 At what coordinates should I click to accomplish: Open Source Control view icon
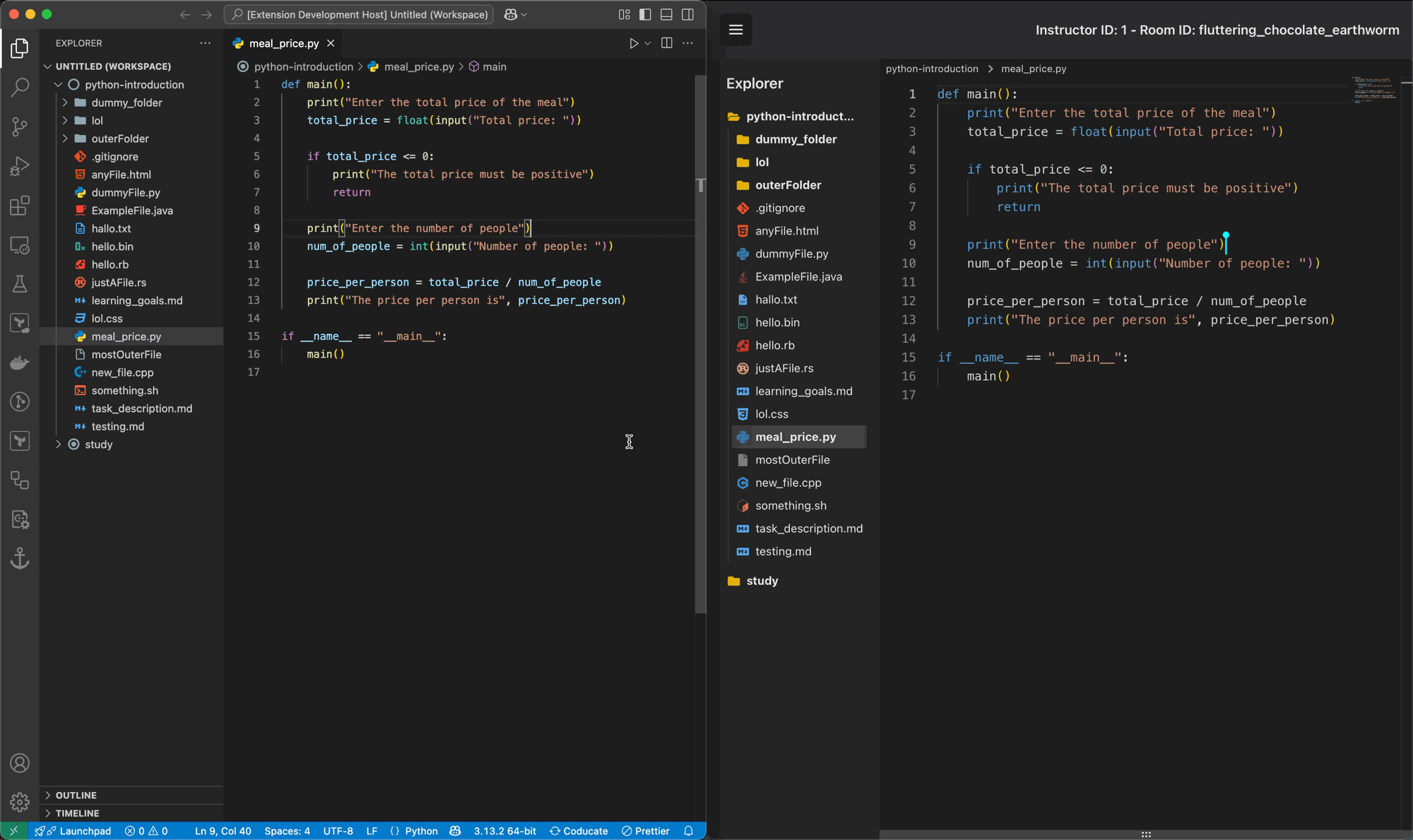coord(20,126)
